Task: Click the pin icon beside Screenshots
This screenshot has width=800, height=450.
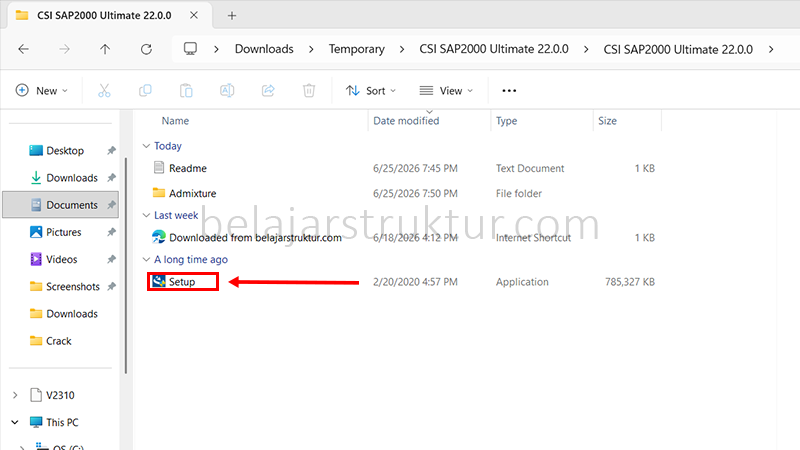Action: point(111,286)
